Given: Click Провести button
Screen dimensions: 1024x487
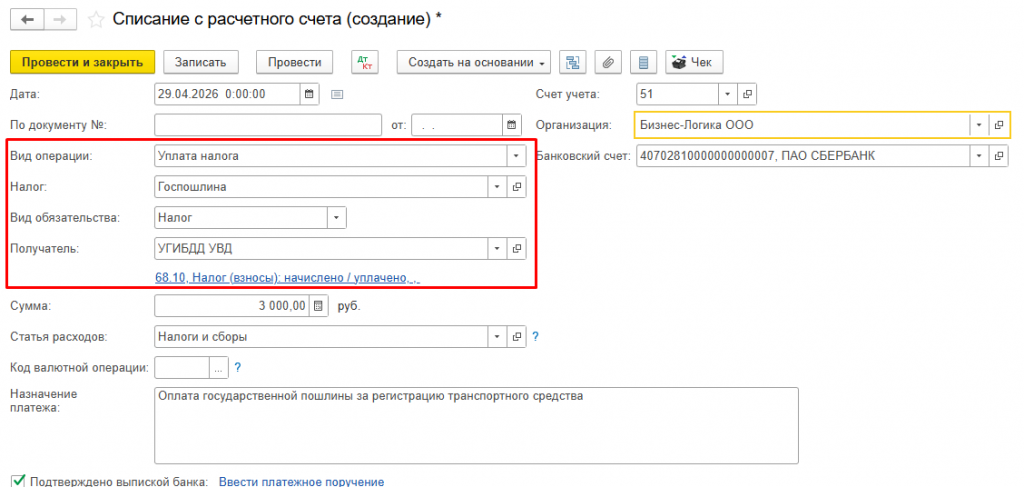Looking at the screenshot, I should 295,63.
